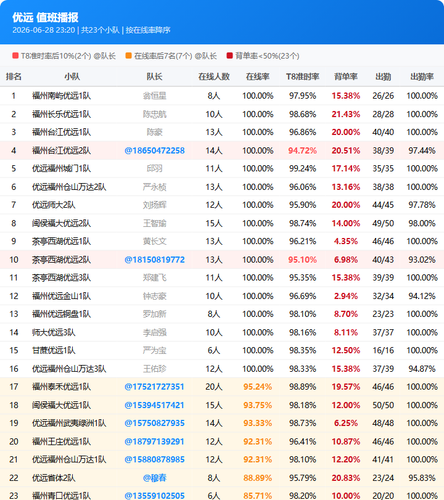The width and height of the screenshot is (444, 500).
Task: Click the 背单率 value 20.83%
Action: point(346,478)
